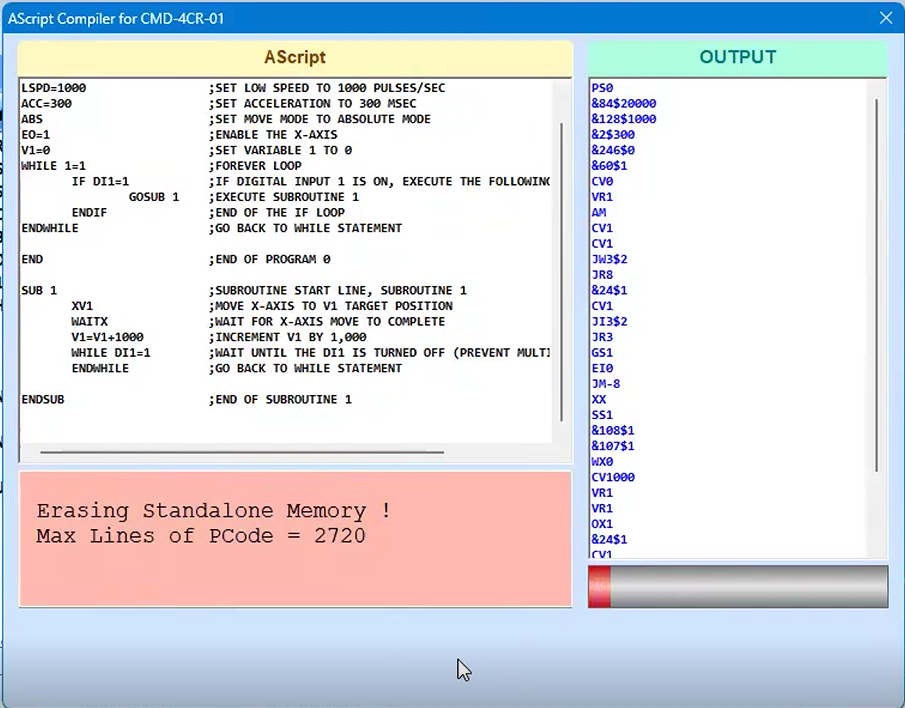Click the OUTPUT panel header
This screenshot has width=905, height=708.
pos(738,57)
